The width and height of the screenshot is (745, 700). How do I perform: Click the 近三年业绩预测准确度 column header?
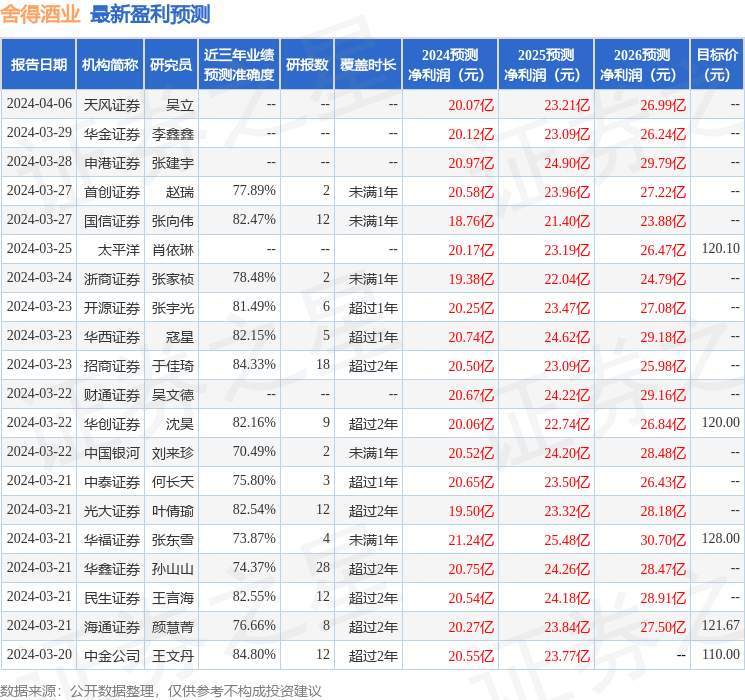pyautogui.click(x=239, y=65)
